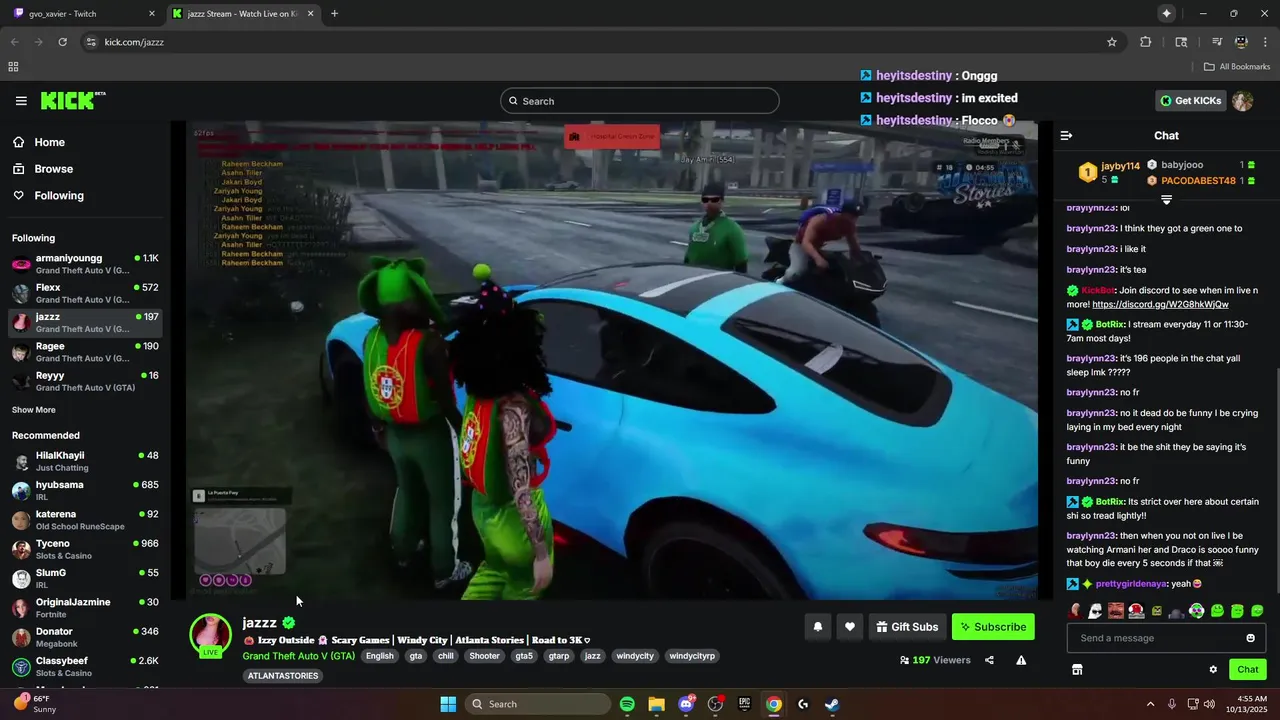This screenshot has height=720, width=1280.
Task: Open the Ragee channel in Following
Action: pyautogui.click(x=85, y=352)
